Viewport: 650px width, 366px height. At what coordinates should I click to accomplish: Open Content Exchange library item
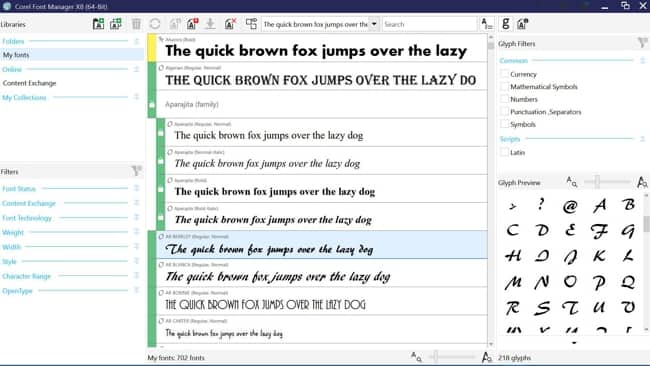(x=29, y=83)
